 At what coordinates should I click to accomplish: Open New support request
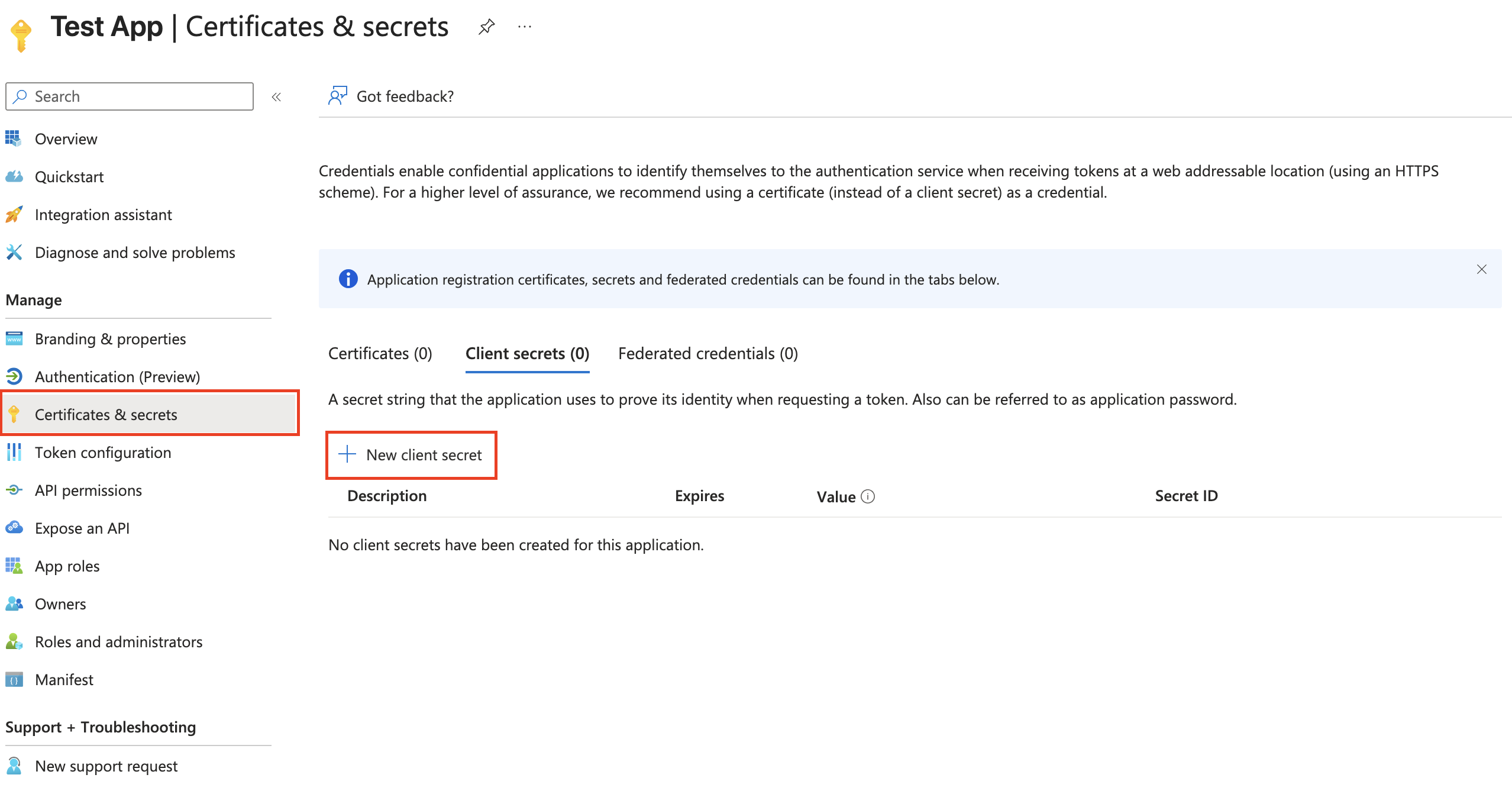(106, 766)
